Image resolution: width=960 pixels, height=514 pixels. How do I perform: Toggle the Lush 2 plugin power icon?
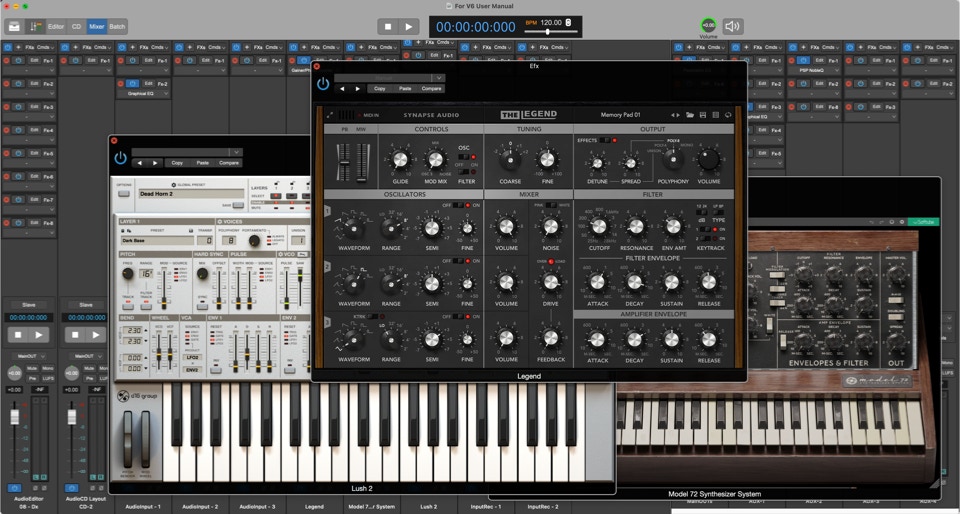tap(121, 158)
